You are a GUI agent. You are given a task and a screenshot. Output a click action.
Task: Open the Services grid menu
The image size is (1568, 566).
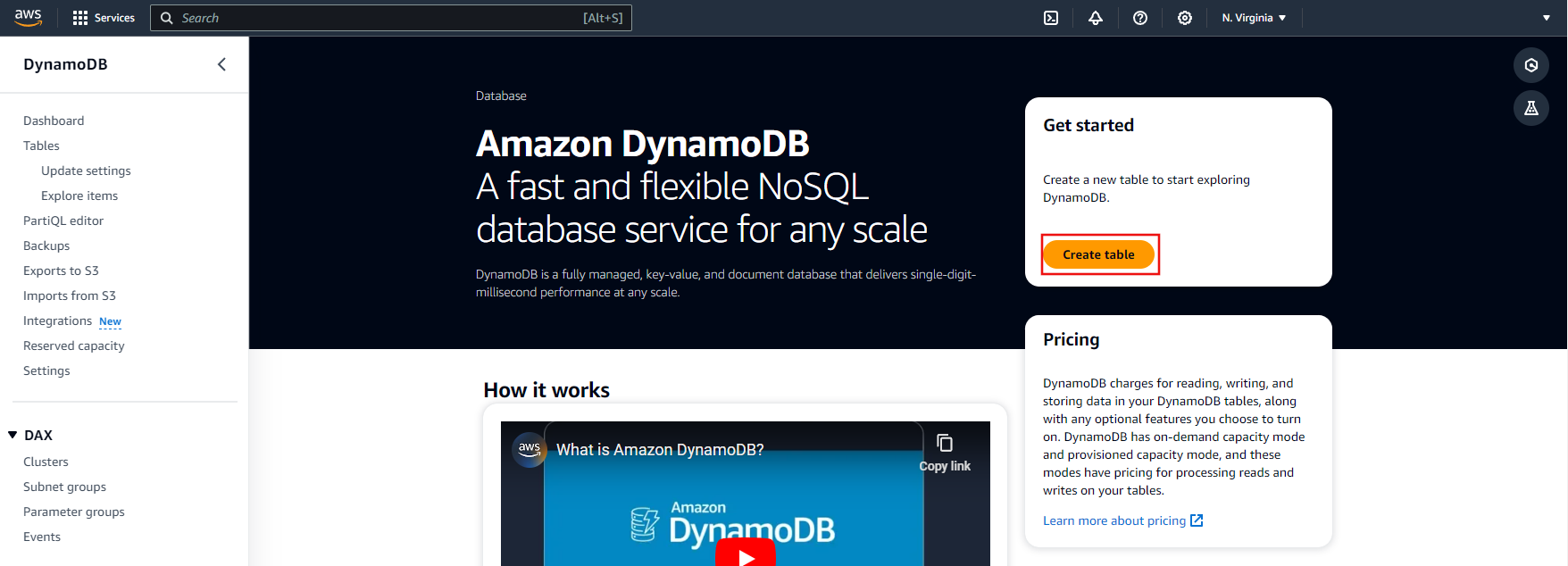tap(80, 18)
